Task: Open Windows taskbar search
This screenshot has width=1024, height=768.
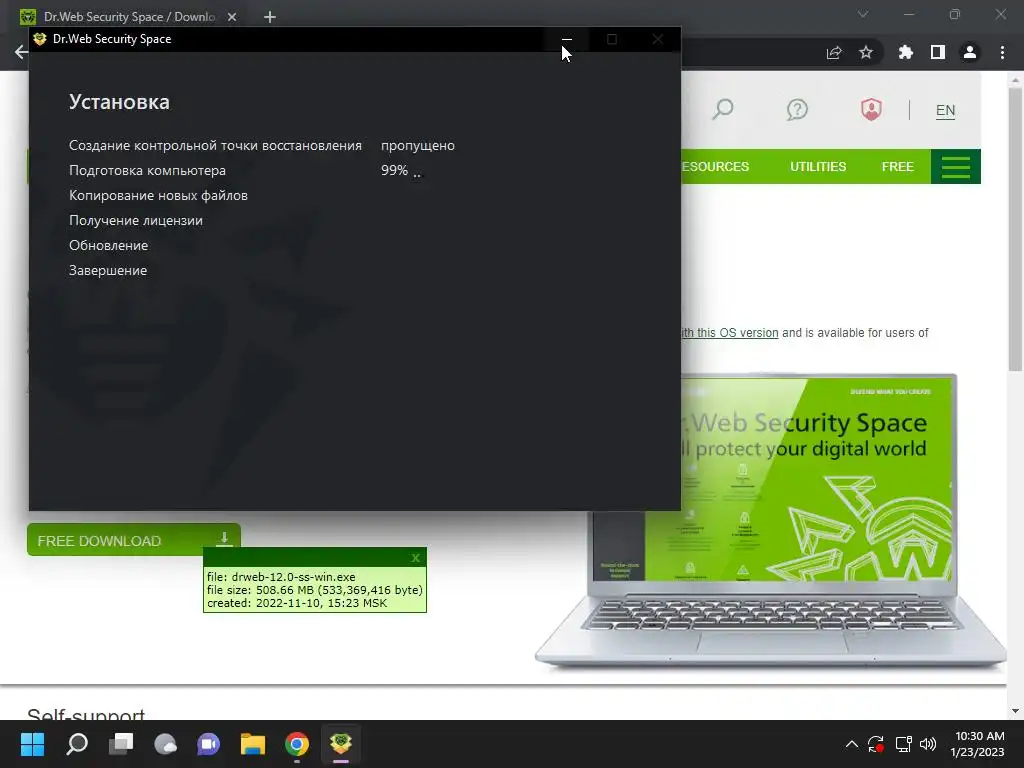Action: 77,744
